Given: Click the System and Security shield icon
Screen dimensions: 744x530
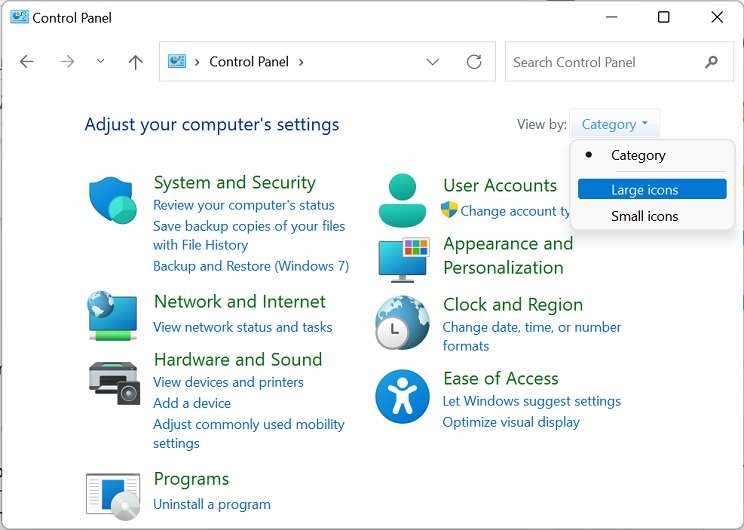Looking at the screenshot, I should (113, 199).
